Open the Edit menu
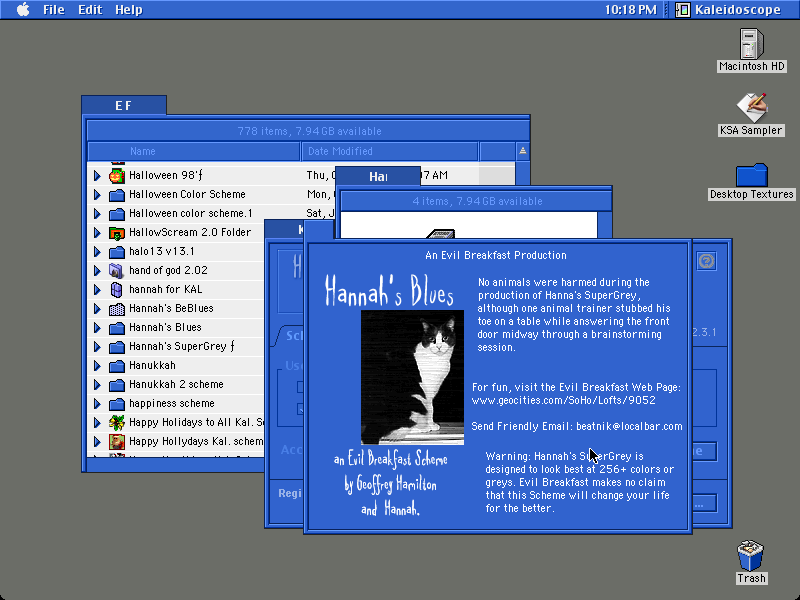This screenshot has height=600, width=800. [x=90, y=10]
